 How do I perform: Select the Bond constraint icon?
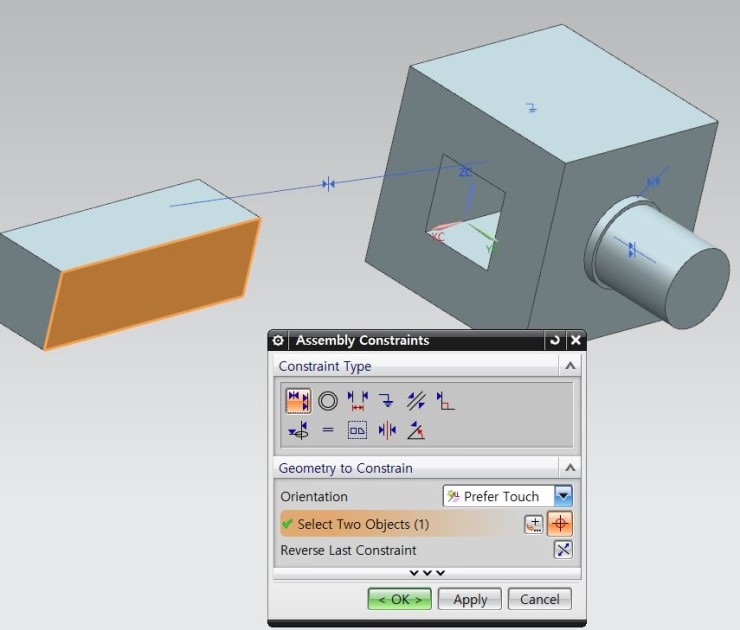[x=357, y=431]
